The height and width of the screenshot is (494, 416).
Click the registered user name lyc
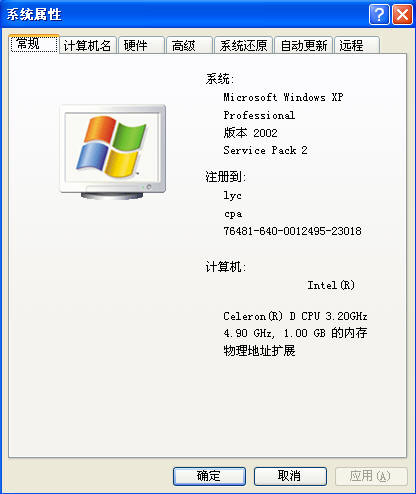232,195
